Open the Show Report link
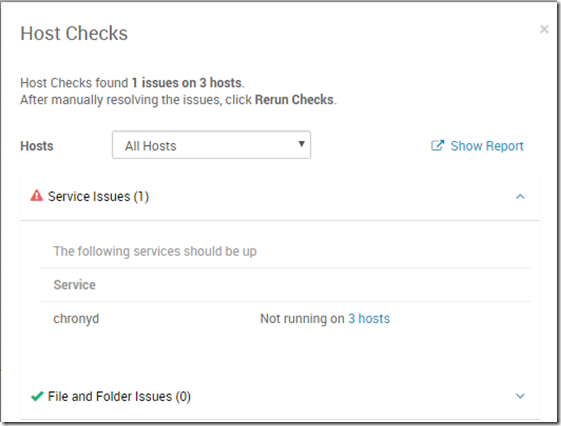Screen dimensions: 561x426 (x=487, y=146)
